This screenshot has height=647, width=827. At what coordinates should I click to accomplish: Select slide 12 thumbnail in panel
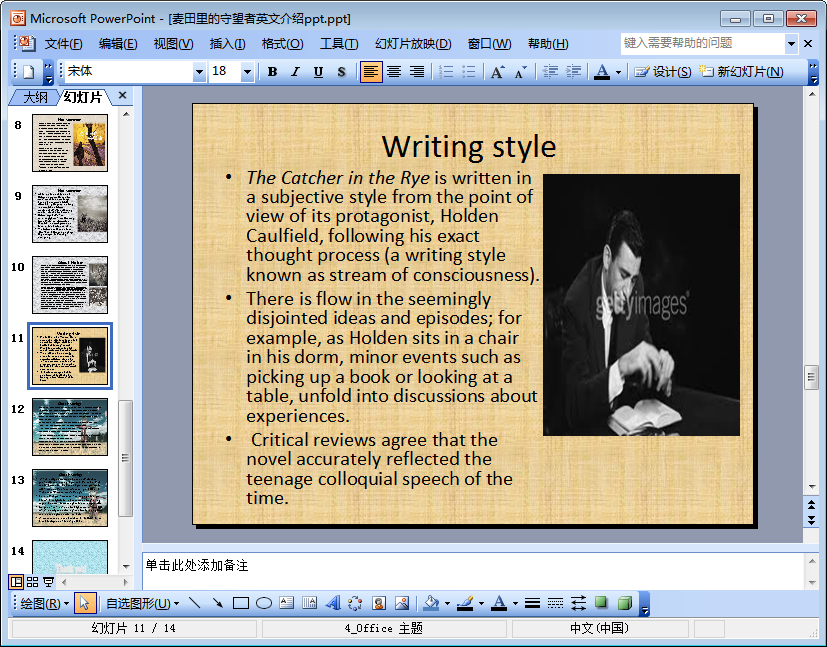pyautogui.click(x=70, y=427)
